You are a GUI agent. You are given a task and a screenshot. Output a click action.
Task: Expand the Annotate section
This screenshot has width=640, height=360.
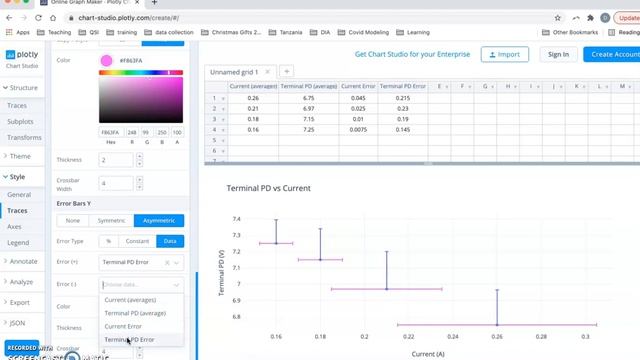20,261
